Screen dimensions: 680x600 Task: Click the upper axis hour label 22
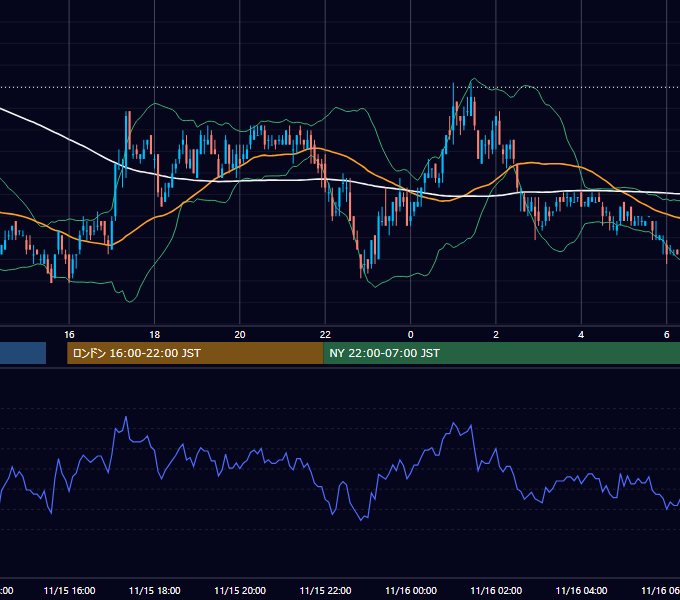325,335
